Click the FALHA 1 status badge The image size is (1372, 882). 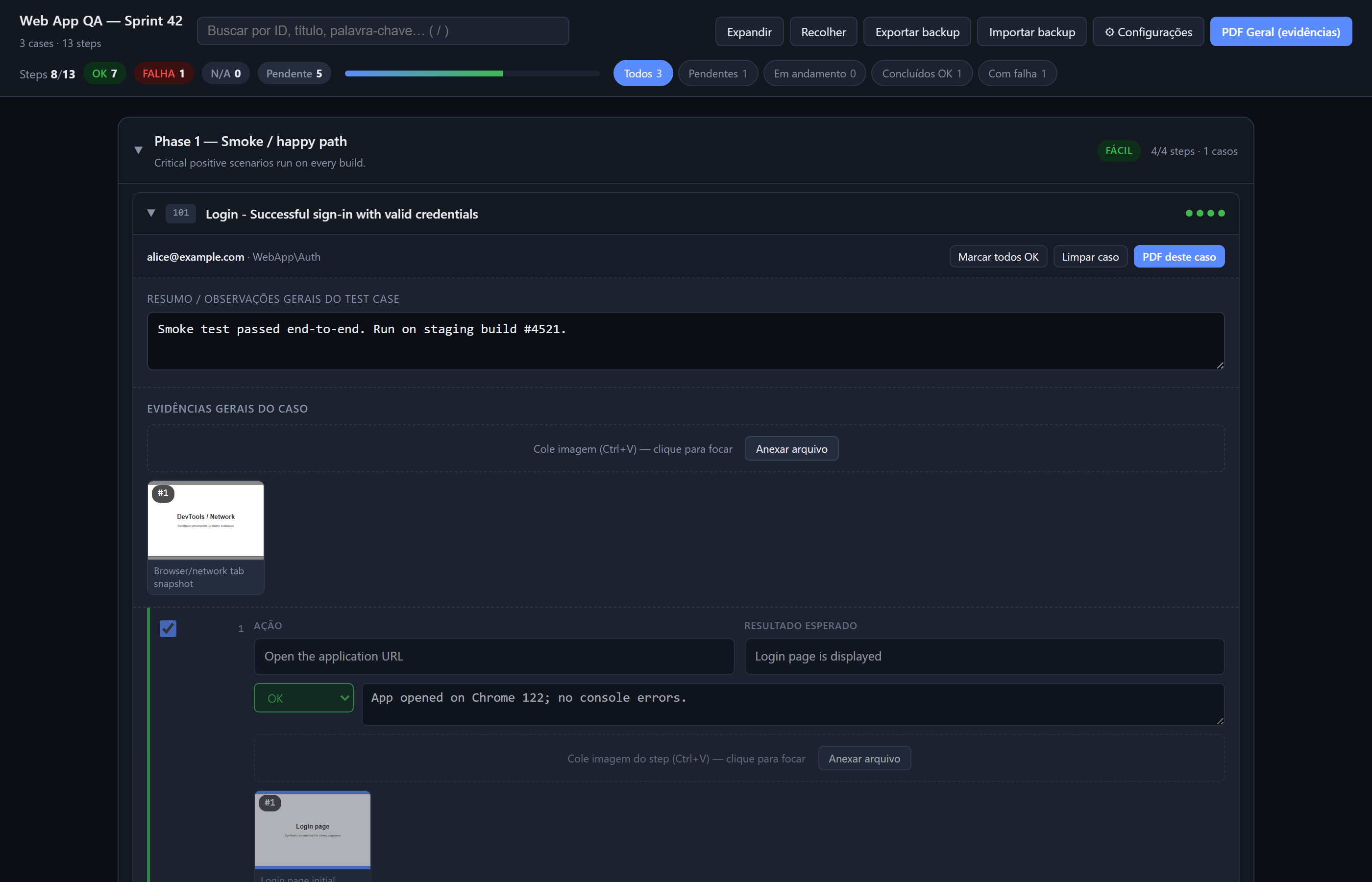point(163,73)
